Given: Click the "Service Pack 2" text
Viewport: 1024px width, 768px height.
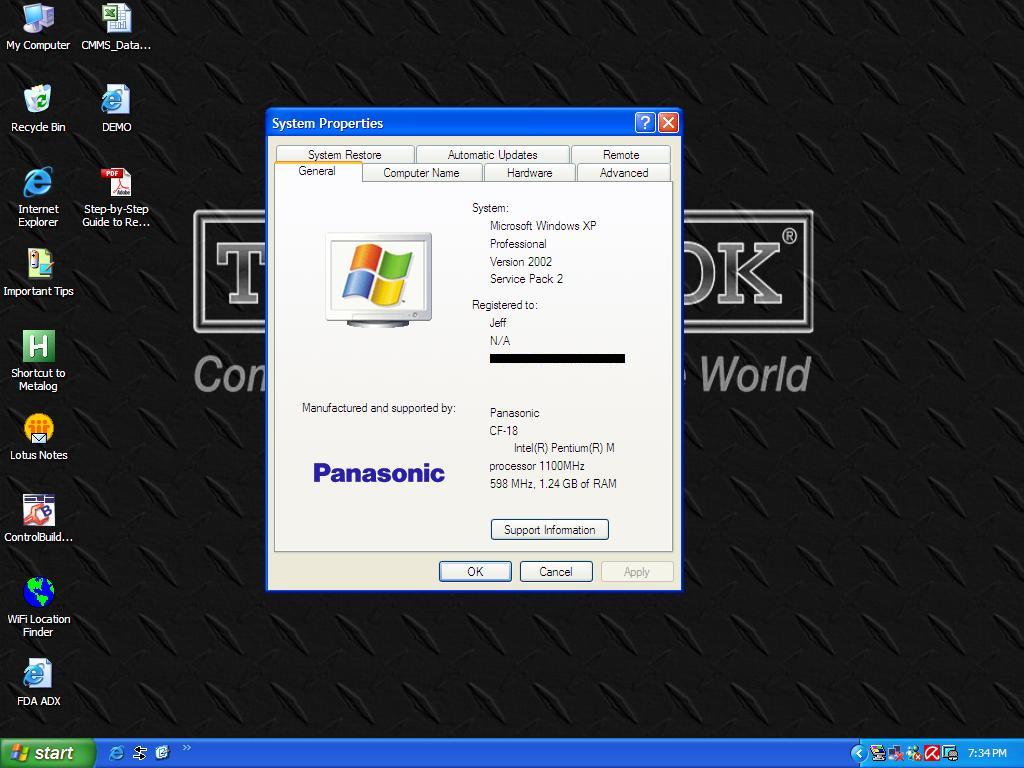Looking at the screenshot, I should point(526,279).
